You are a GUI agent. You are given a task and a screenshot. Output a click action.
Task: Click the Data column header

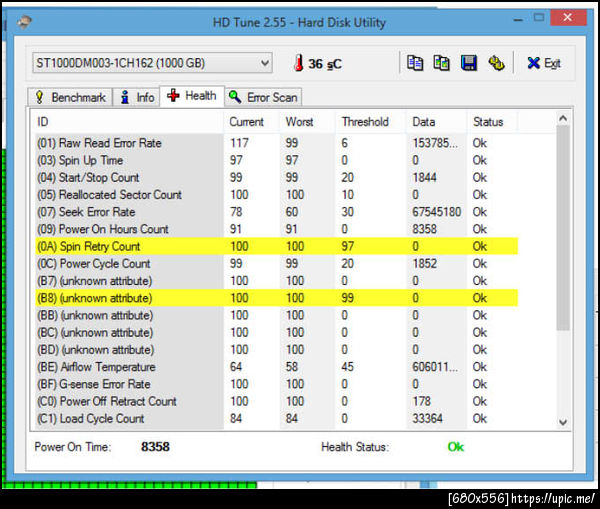[437, 122]
